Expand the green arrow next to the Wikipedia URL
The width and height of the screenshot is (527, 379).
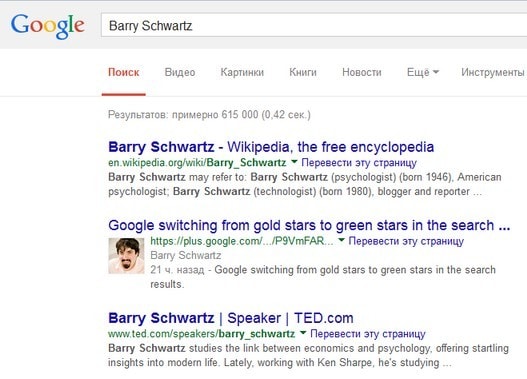click(x=294, y=162)
